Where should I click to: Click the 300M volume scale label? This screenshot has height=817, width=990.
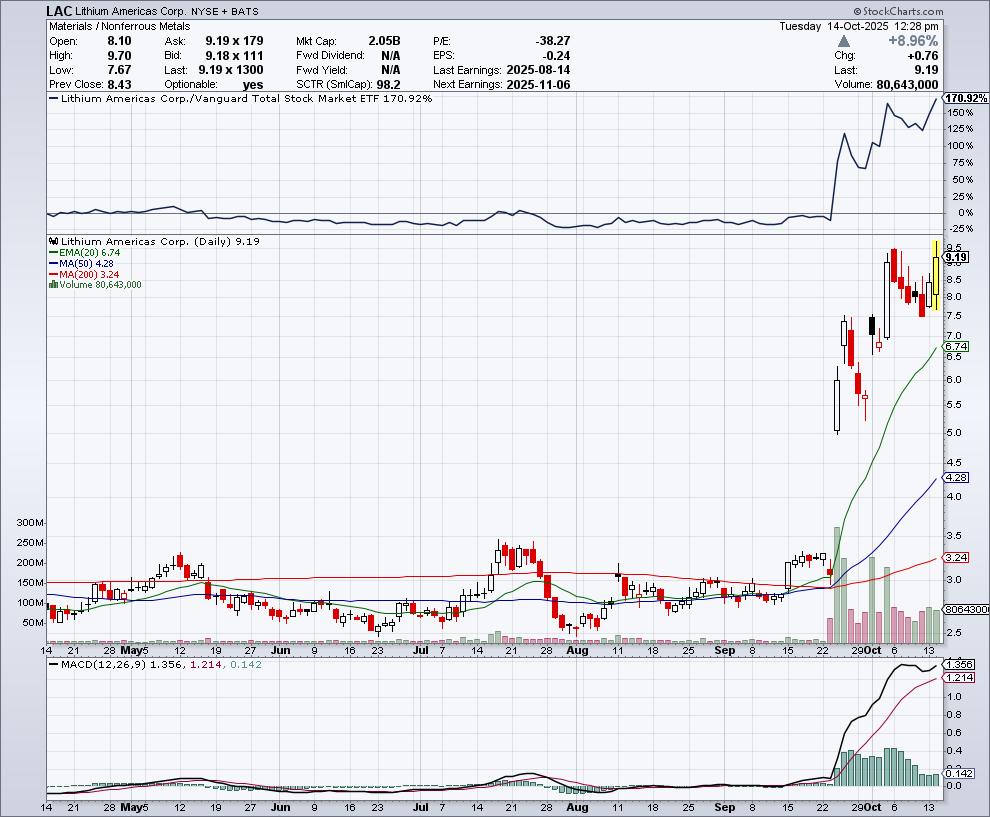point(30,523)
